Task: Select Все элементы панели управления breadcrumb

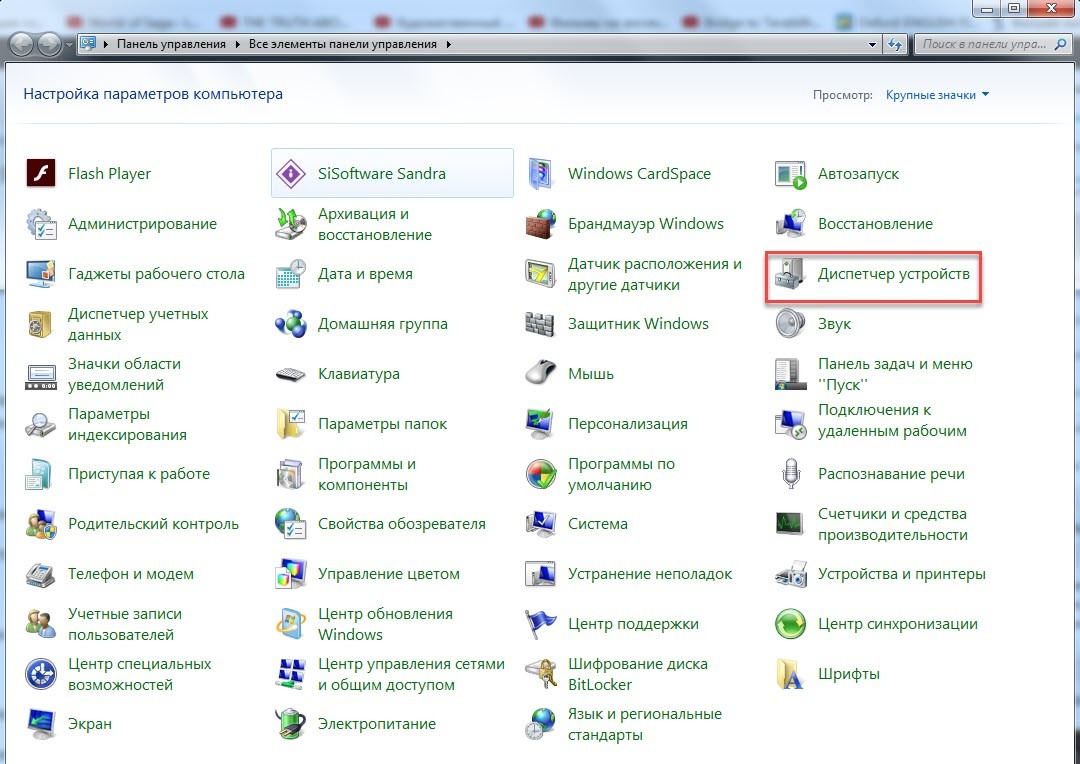Action: pyautogui.click(x=343, y=45)
